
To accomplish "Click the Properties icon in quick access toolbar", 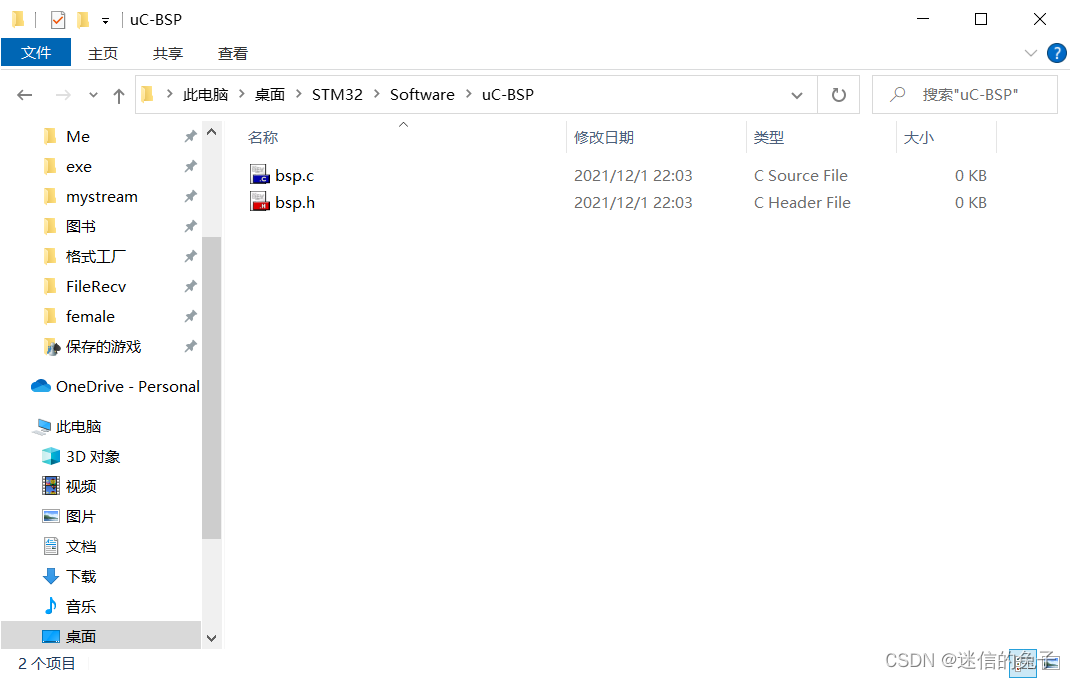I will 58,20.
